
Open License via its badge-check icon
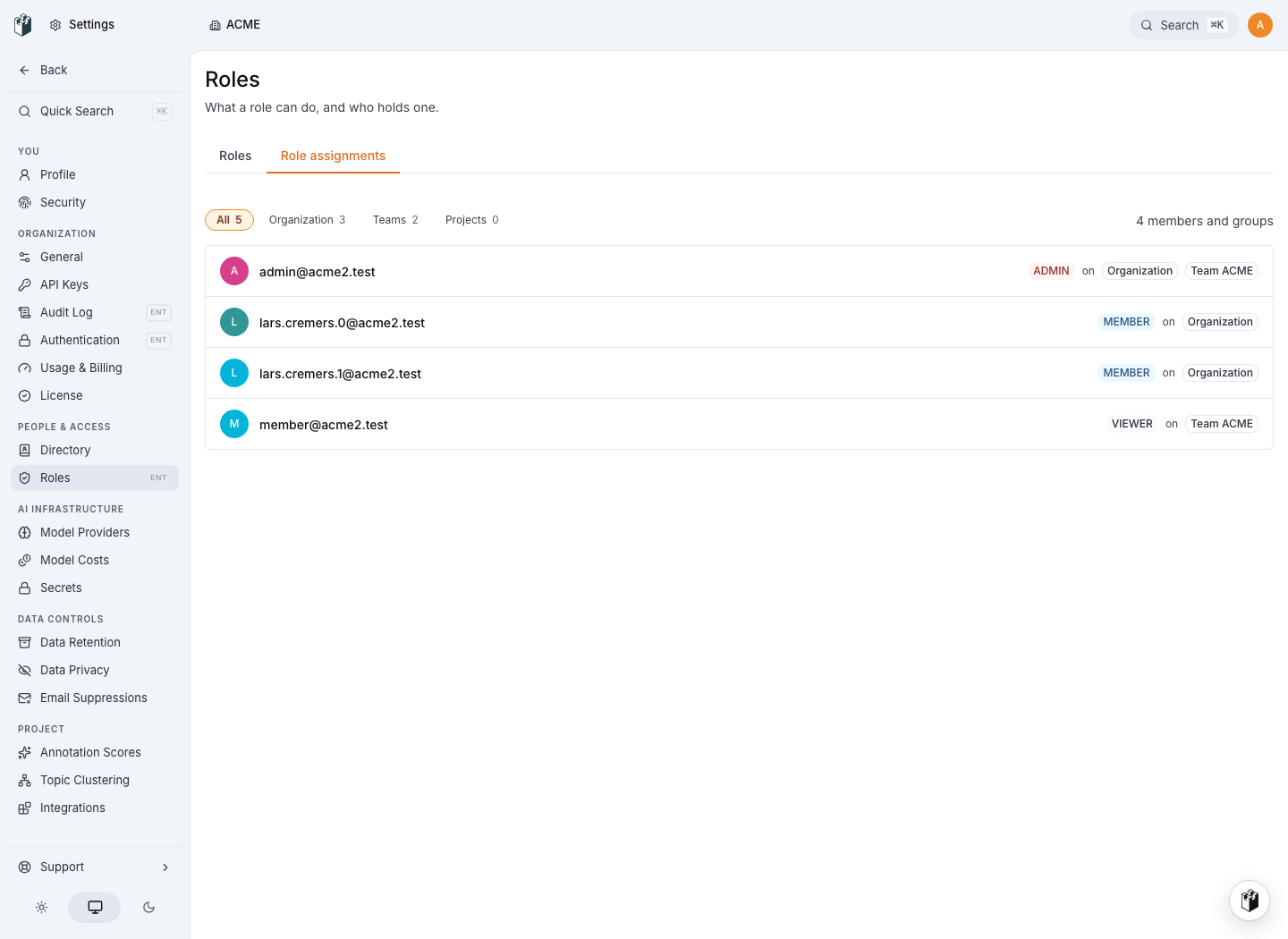[25, 396]
